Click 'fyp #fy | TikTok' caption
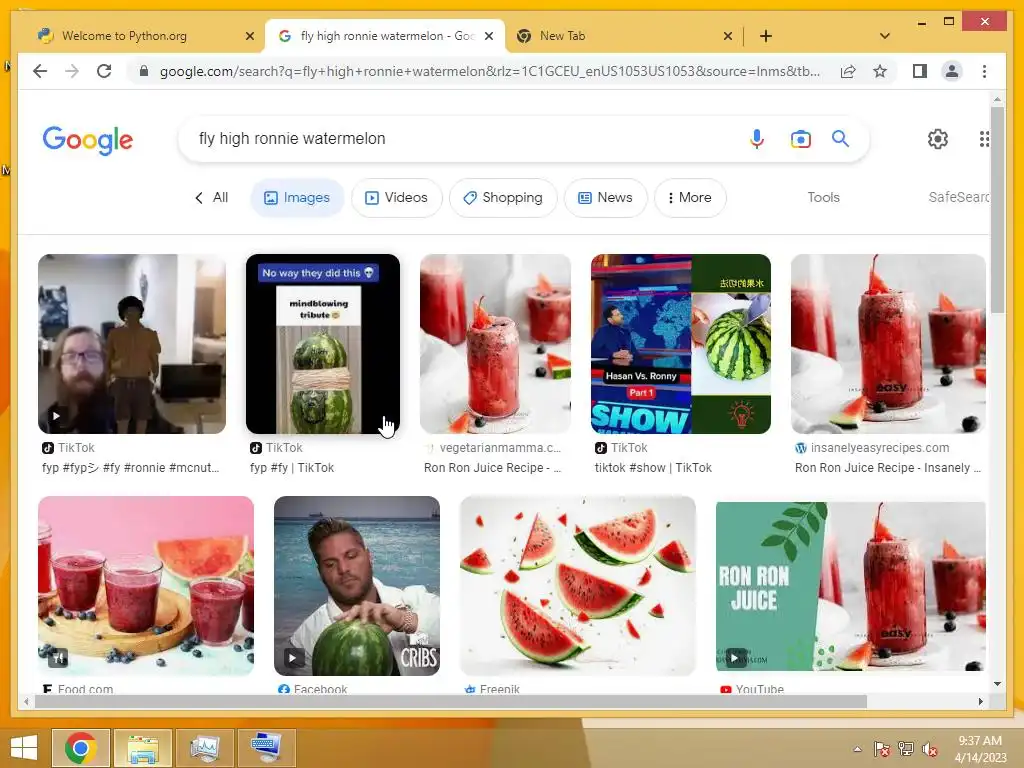Screen dimensions: 1024x768 (x=292, y=468)
